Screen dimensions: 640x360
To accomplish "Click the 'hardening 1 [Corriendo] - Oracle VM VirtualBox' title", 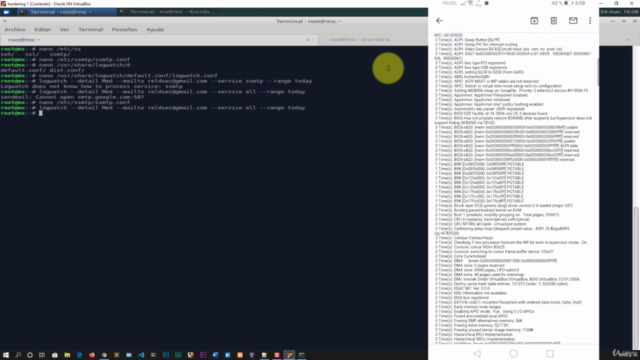I will click(x=49, y=4).
